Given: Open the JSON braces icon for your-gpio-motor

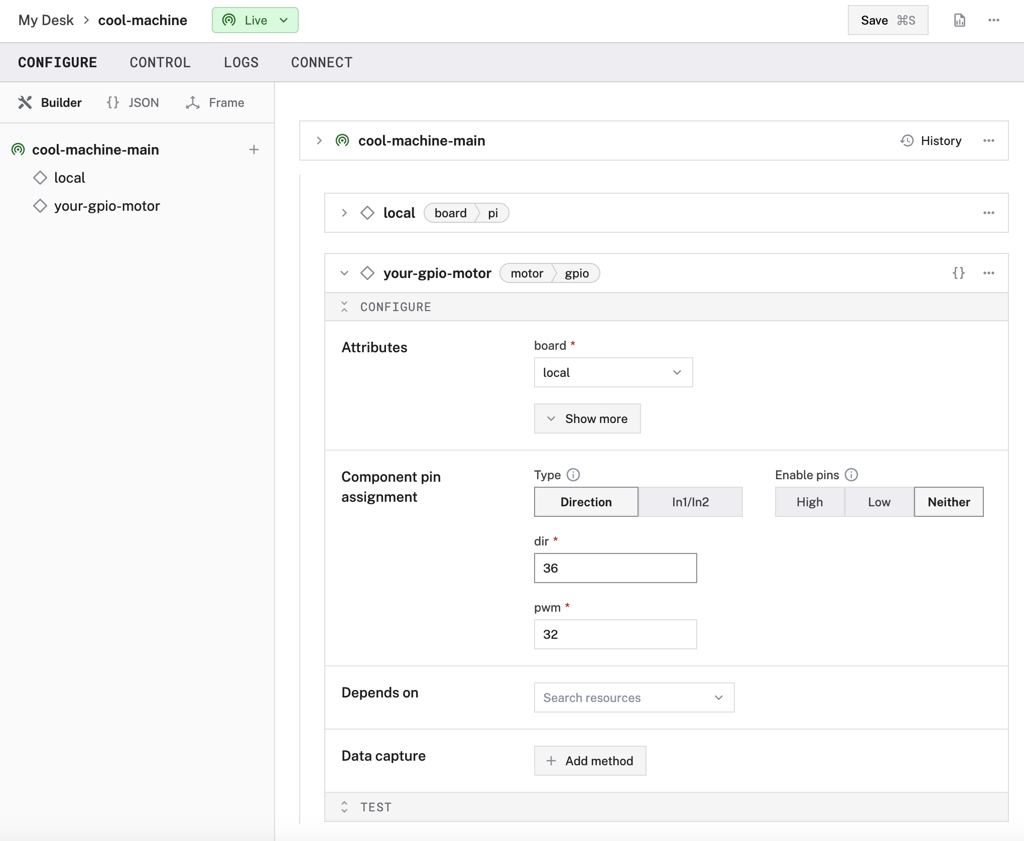Looking at the screenshot, I should point(958,273).
